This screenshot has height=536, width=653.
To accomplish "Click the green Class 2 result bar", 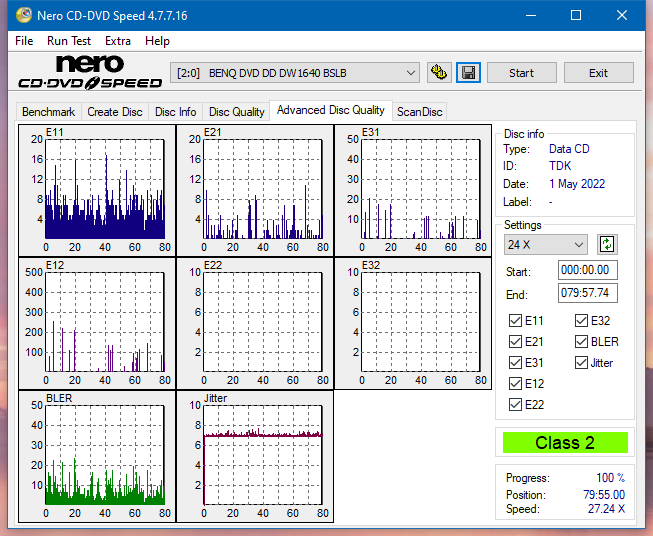I will (565, 443).
